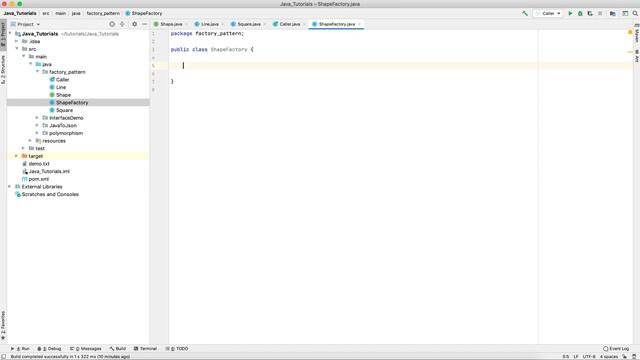
Task: Expand the resources folder
Action: tap(31, 140)
